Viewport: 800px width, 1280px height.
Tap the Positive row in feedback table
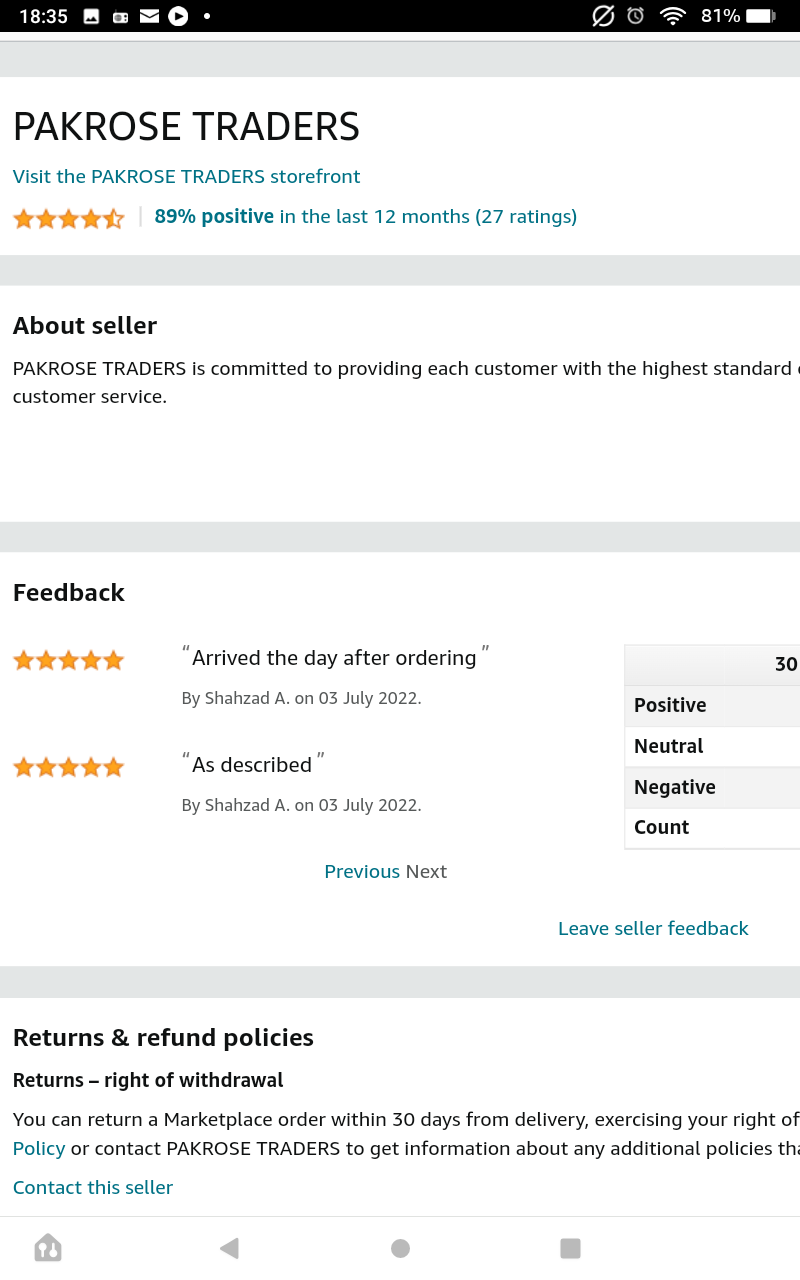(712, 705)
